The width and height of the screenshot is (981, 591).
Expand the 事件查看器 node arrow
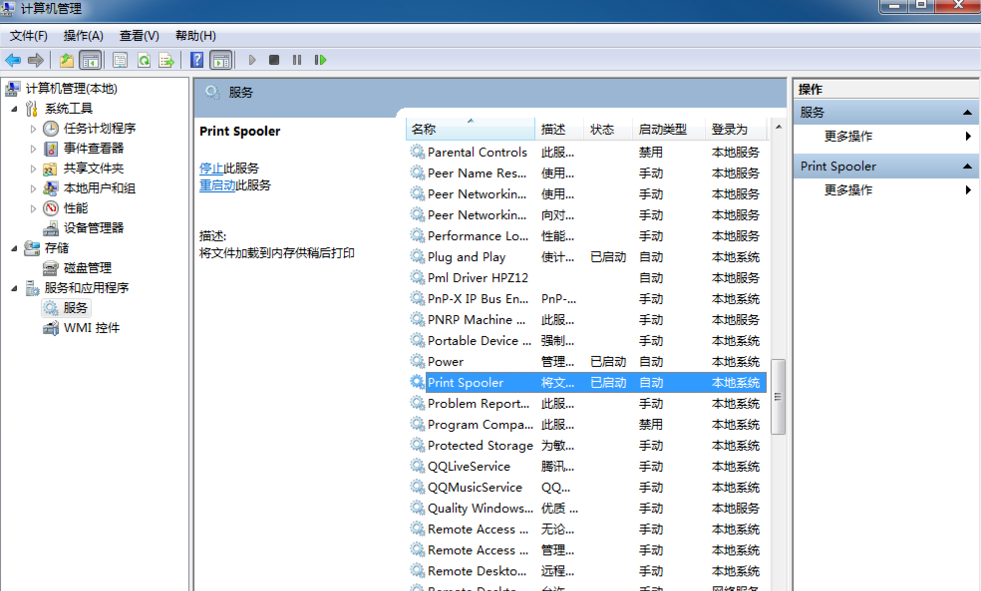pos(33,149)
